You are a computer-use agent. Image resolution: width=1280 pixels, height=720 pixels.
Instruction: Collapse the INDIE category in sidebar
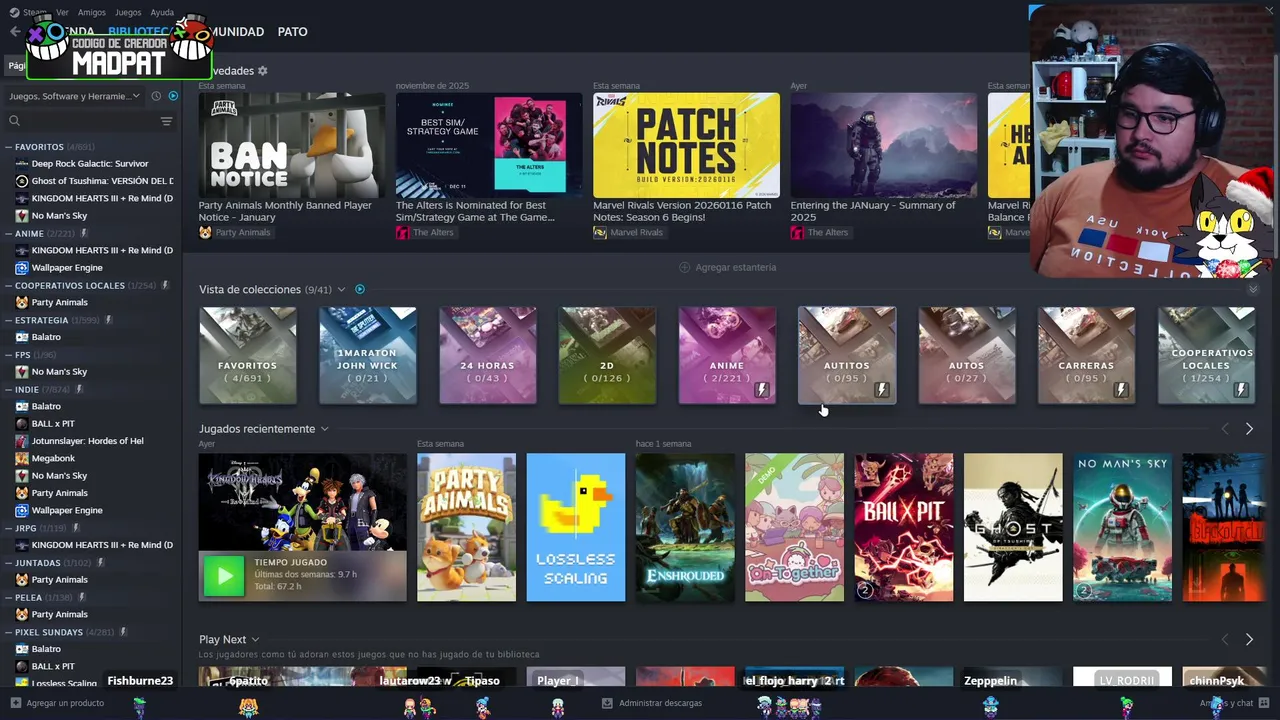click(x=8, y=389)
